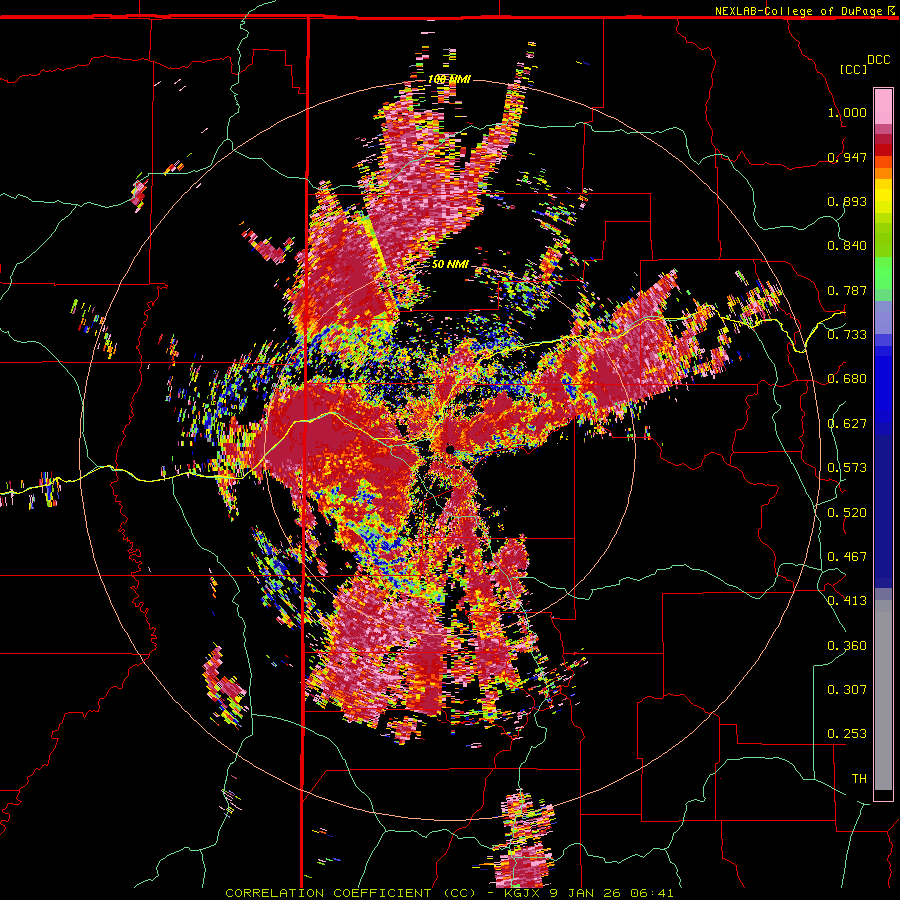Click the Correlation Coefficient KGJX caption at bottom
The width and height of the screenshot is (900, 900).
point(449,893)
